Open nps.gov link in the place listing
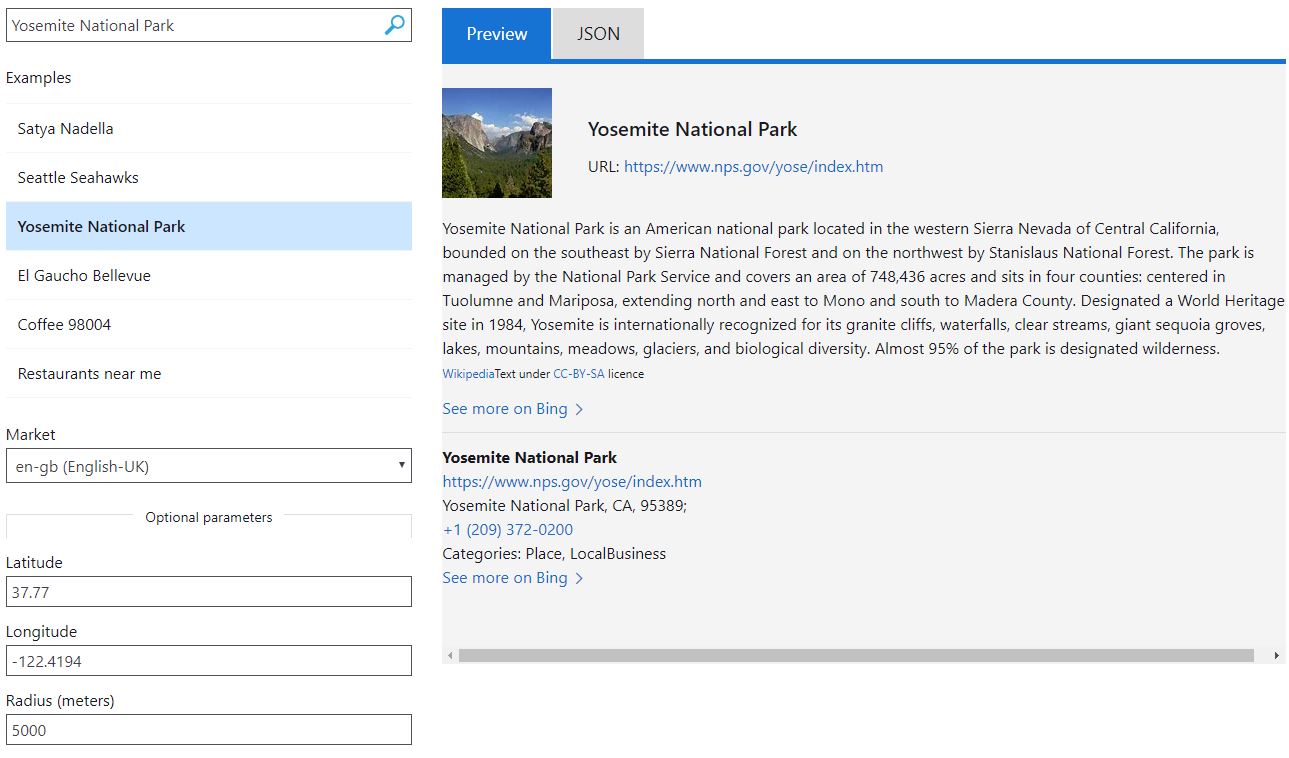Image resolution: width=1289 pixels, height=758 pixels. (x=572, y=481)
